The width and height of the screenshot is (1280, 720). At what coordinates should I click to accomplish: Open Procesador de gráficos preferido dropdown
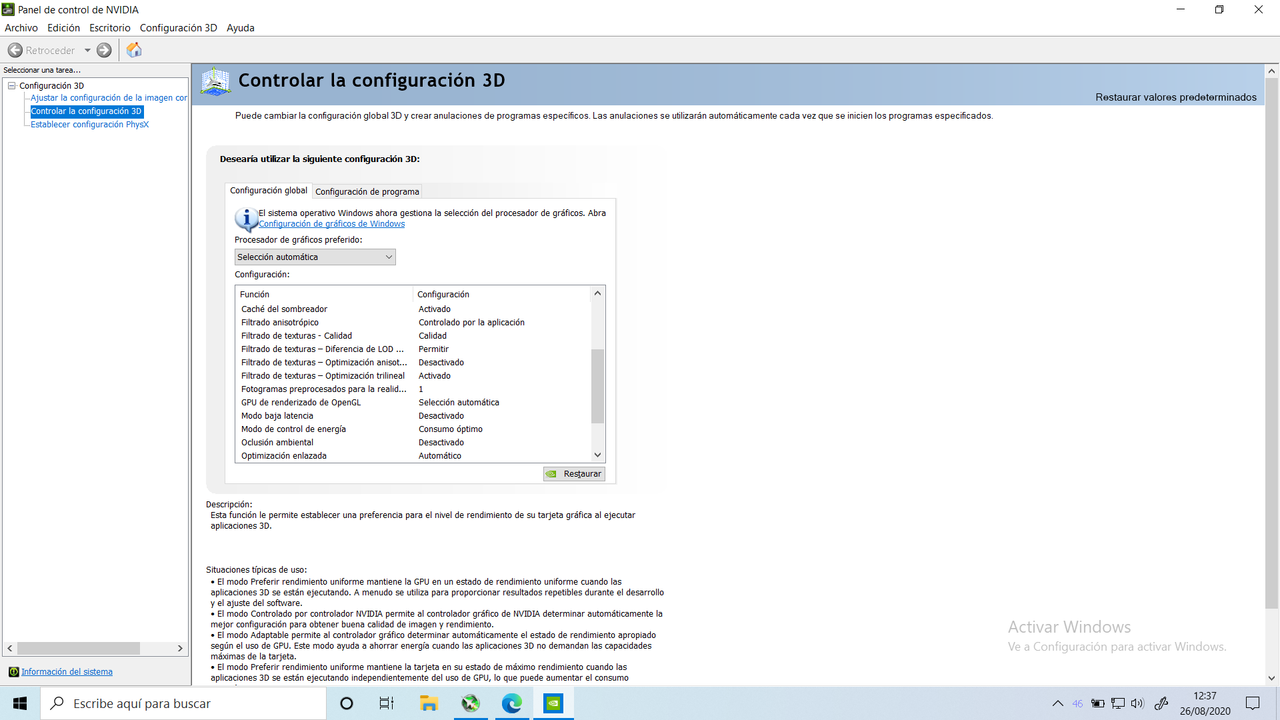click(315, 257)
